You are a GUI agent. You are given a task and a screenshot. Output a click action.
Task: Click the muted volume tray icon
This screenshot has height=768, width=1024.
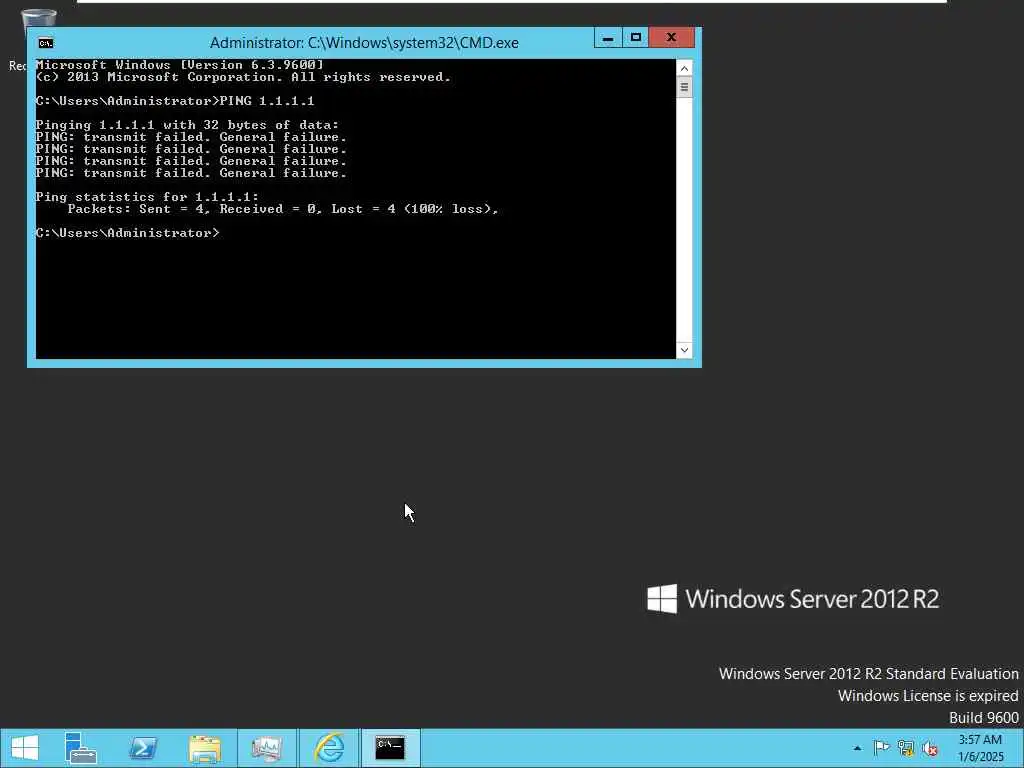point(930,748)
